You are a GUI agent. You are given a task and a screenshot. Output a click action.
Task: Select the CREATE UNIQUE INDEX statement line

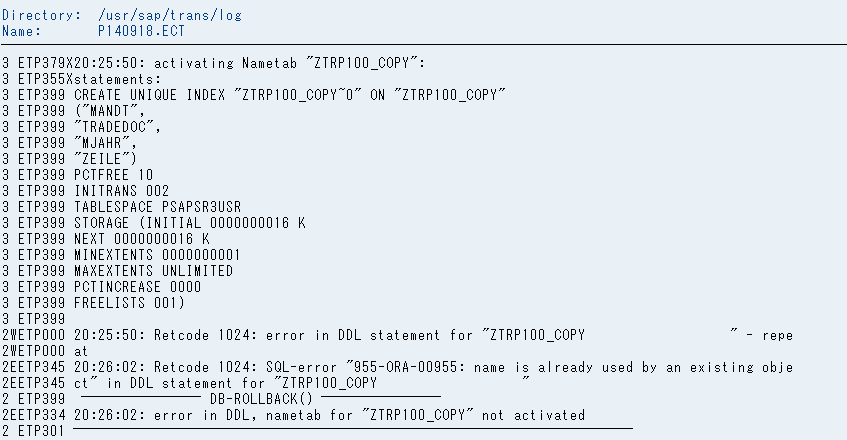pos(253,95)
